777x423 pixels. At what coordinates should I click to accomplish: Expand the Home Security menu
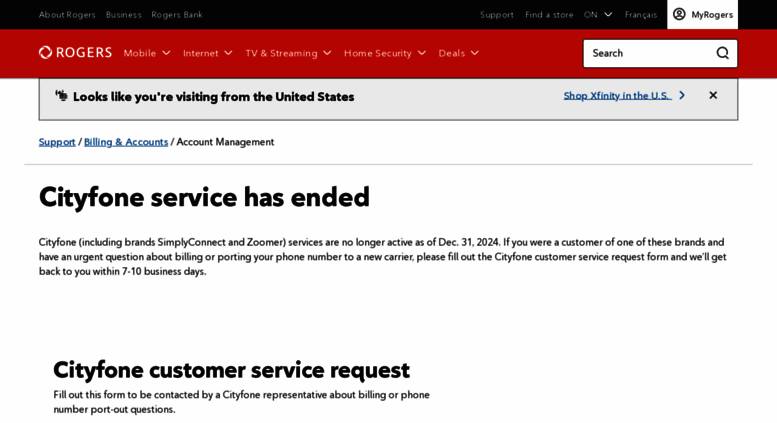click(385, 53)
